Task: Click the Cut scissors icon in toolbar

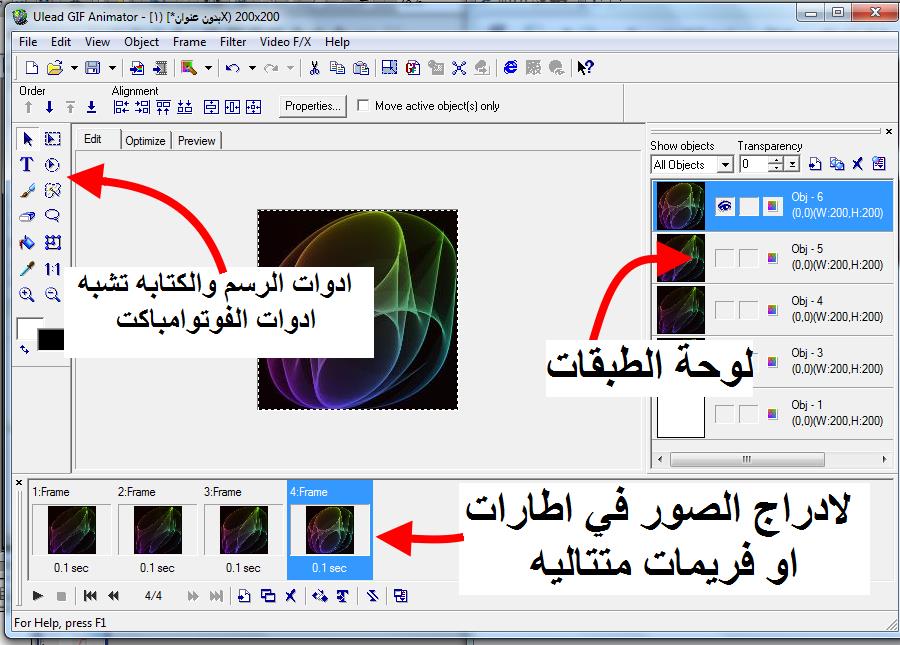Action: coord(314,68)
